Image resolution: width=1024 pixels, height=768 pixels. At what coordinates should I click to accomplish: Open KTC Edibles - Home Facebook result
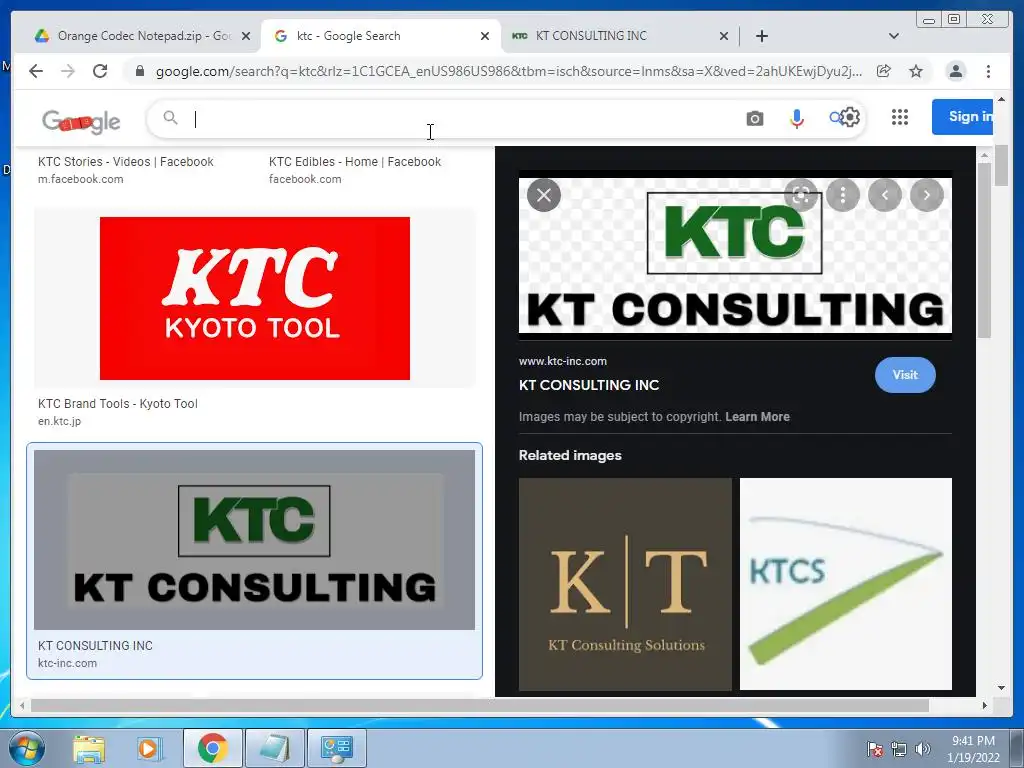click(355, 162)
